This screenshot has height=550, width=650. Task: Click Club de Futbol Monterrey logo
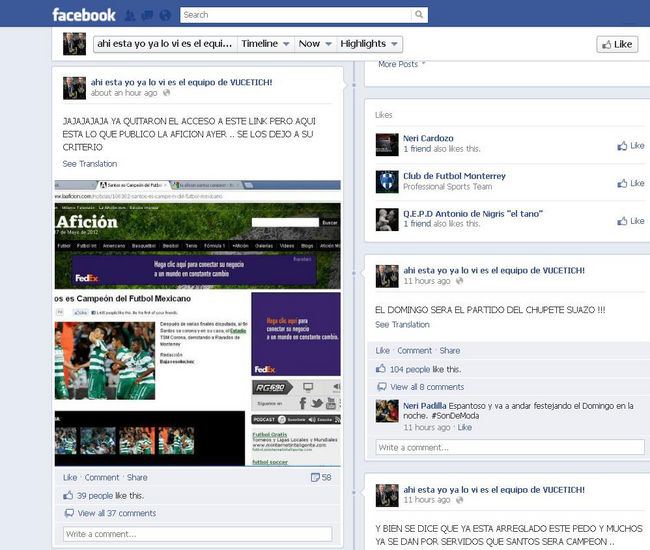pos(387,181)
